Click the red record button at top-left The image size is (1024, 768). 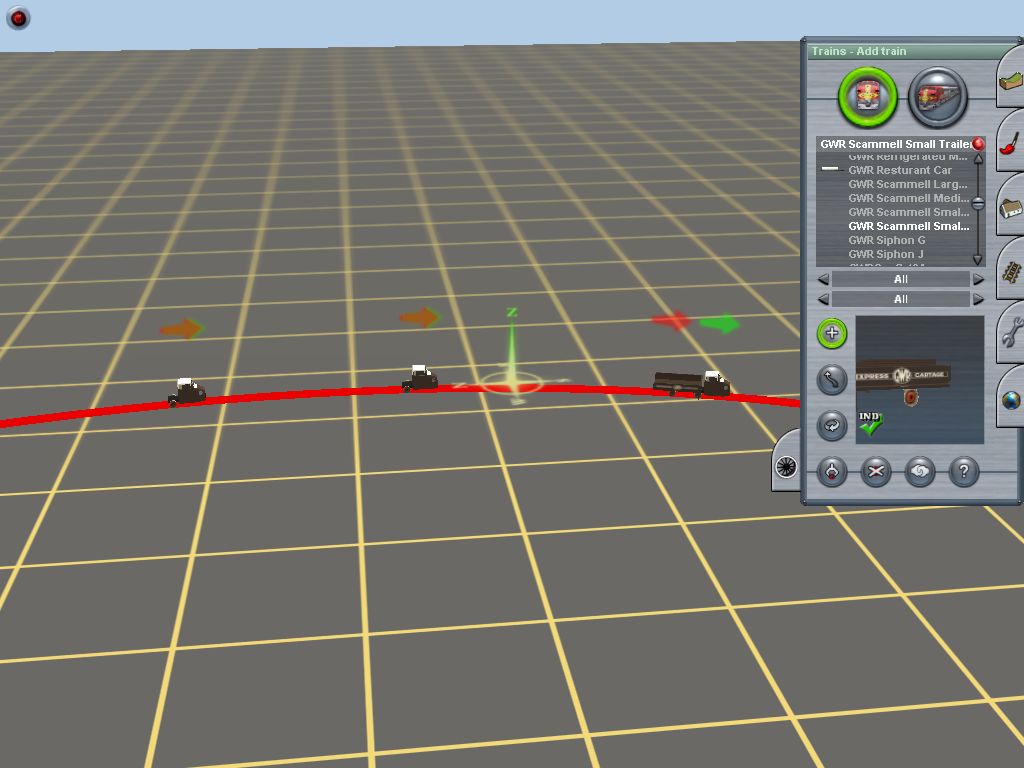pyautogui.click(x=18, y=18)
